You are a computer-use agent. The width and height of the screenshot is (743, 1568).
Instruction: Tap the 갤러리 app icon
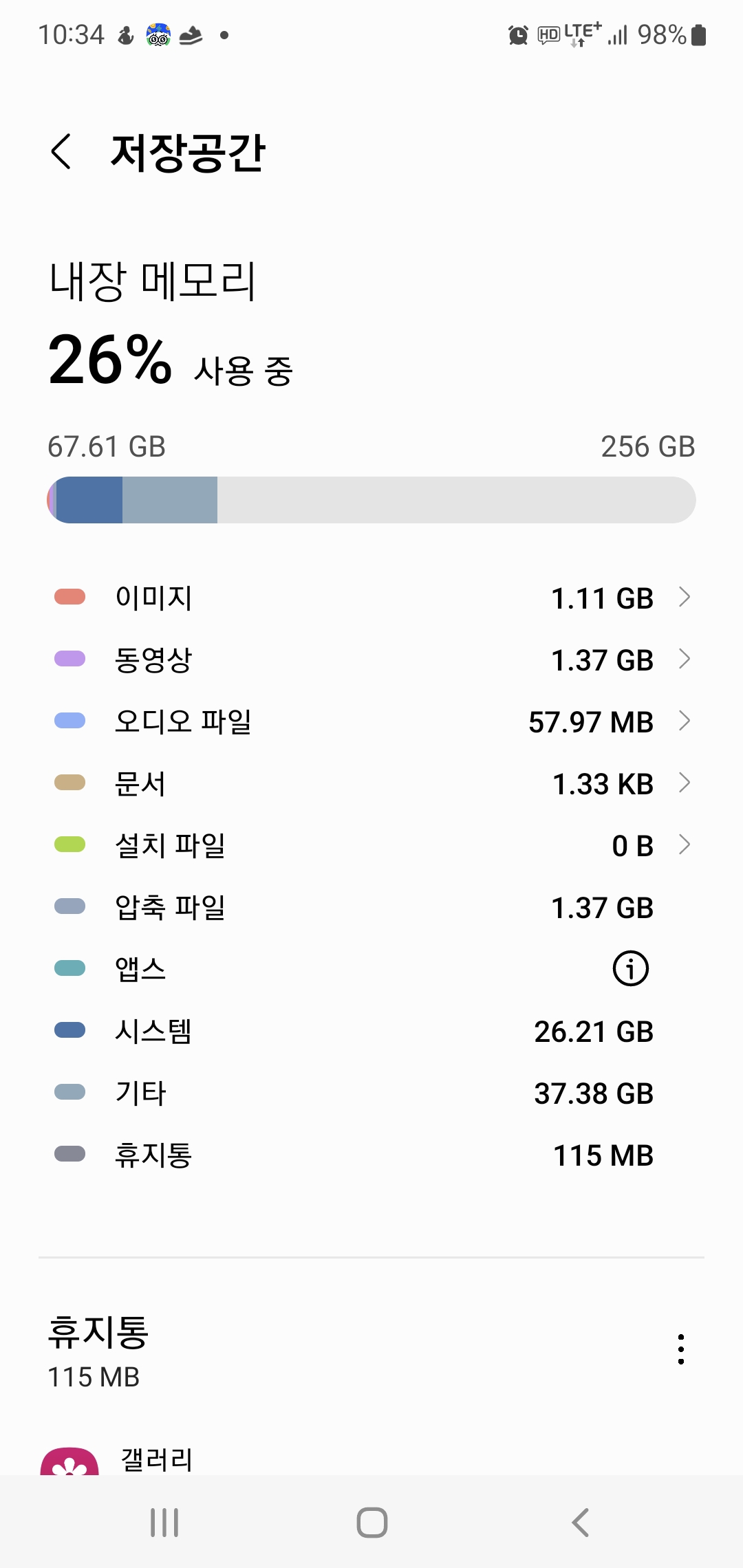(69, 1462)
